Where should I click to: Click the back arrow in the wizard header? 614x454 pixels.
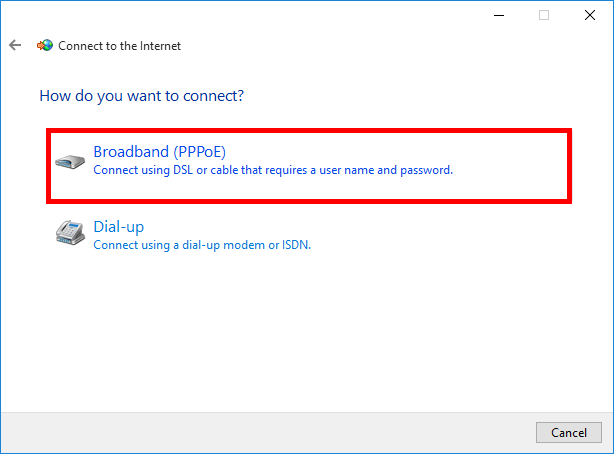point(15,45)
